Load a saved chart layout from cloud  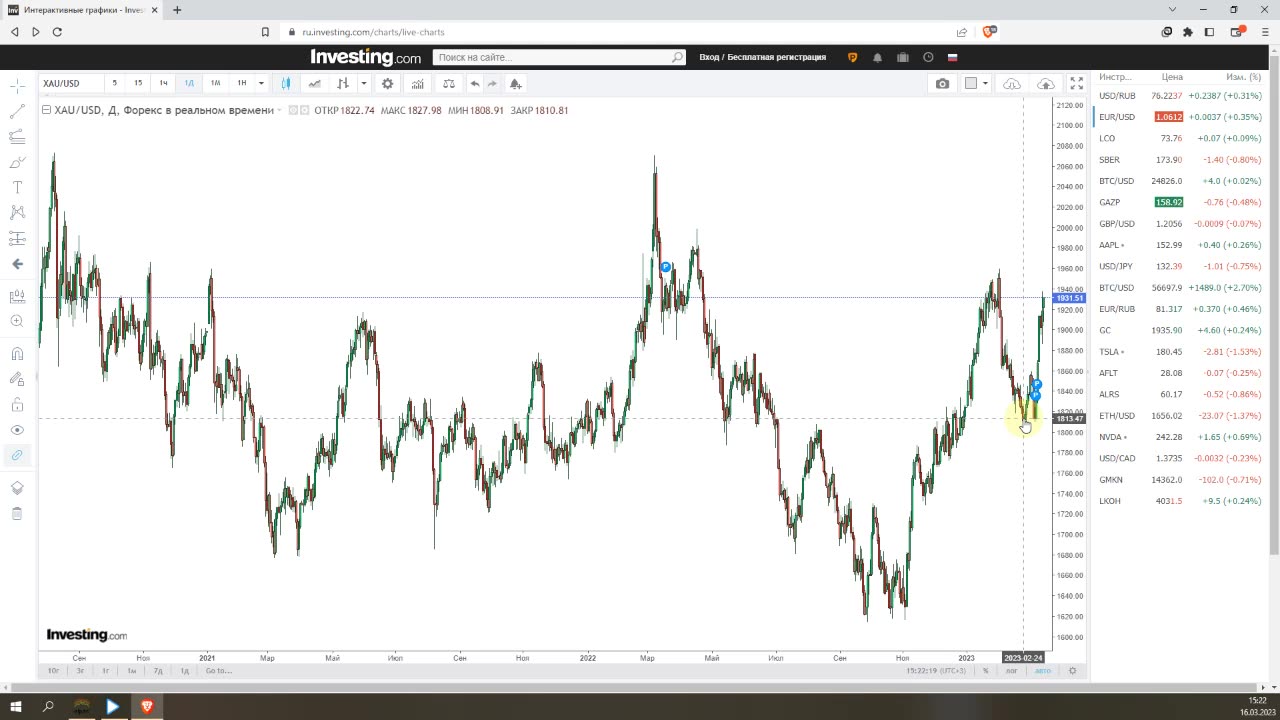[1012, 83]
